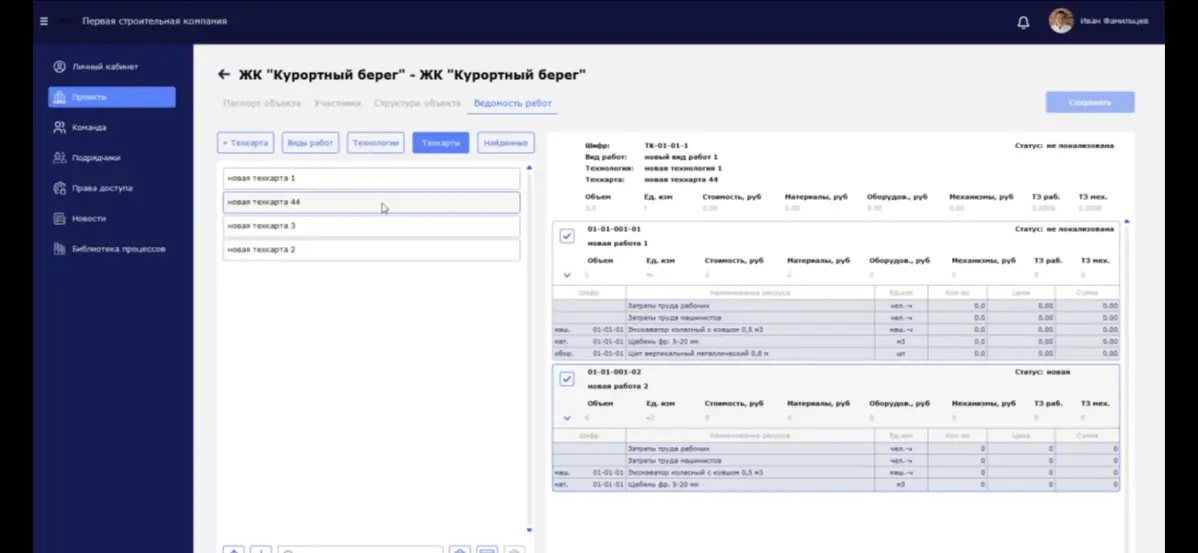Click the company name Первая строительная компания
This screenshot has height=553, width=1198.
(x=154, y=21)
